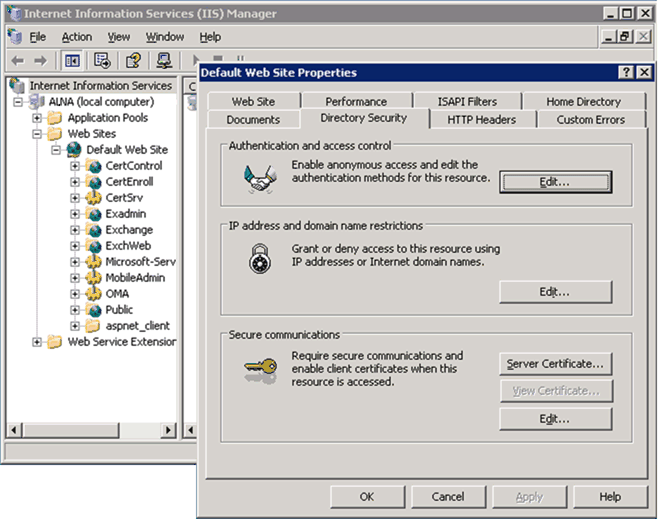Image resolution: width=658 pixels, height=519 pixels.
Task: Click the Application Pools folder icon
Action: [x=55, y=118]
